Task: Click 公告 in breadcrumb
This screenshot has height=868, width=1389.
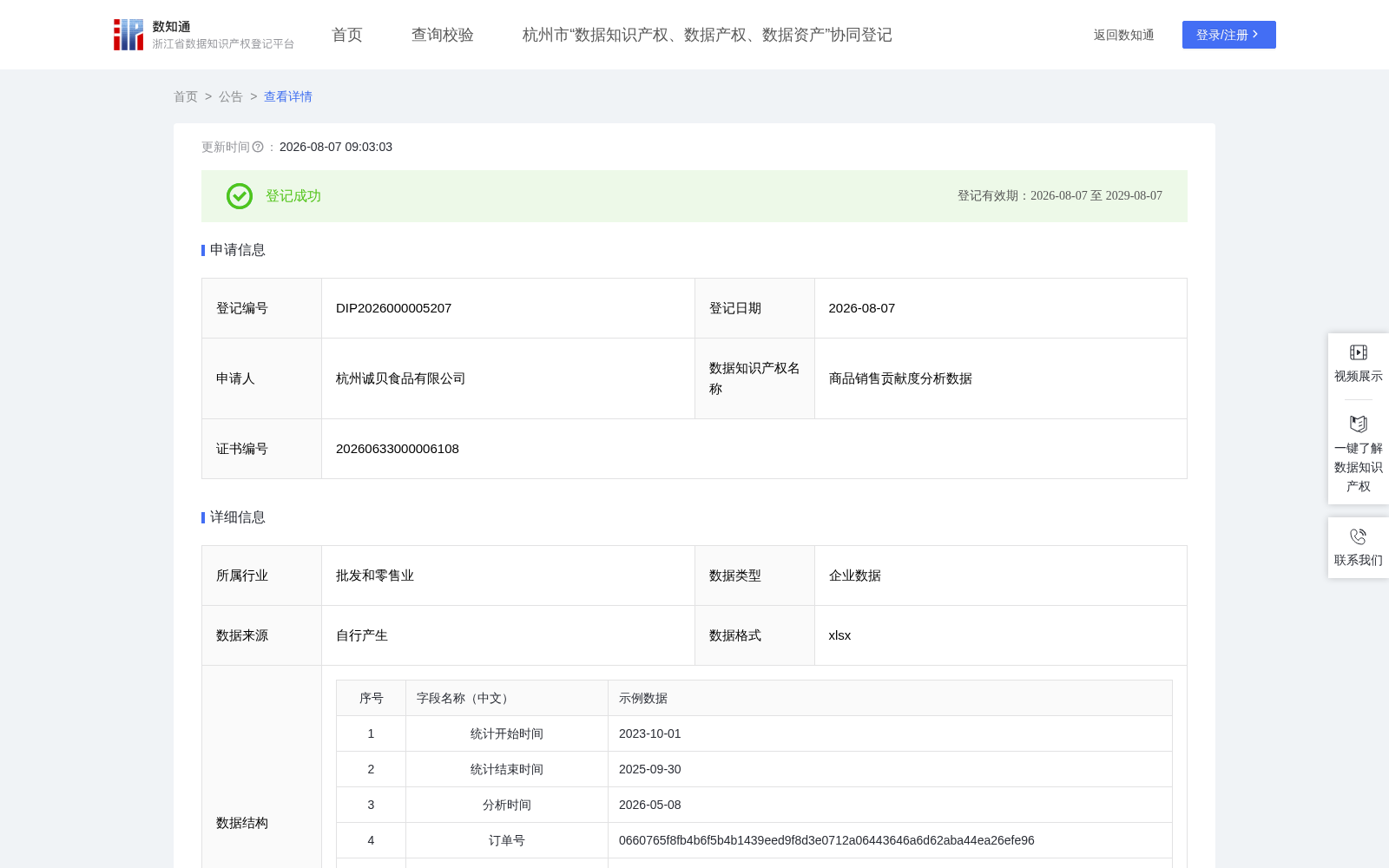Action: tap(231, 96)
